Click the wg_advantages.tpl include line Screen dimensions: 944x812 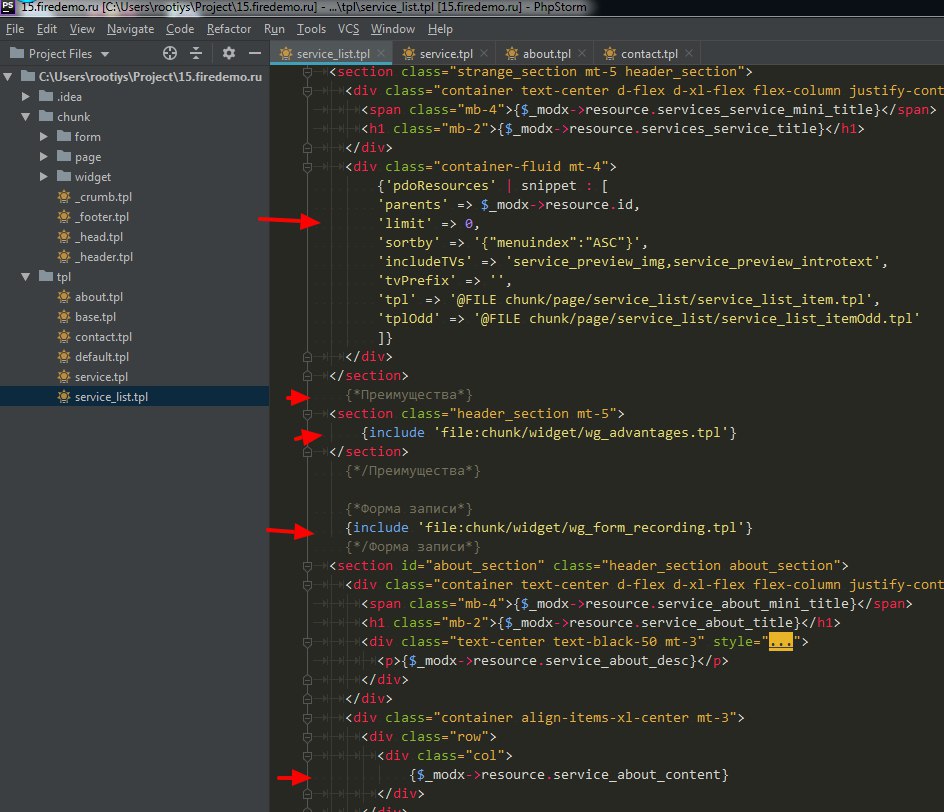(548, 433)
